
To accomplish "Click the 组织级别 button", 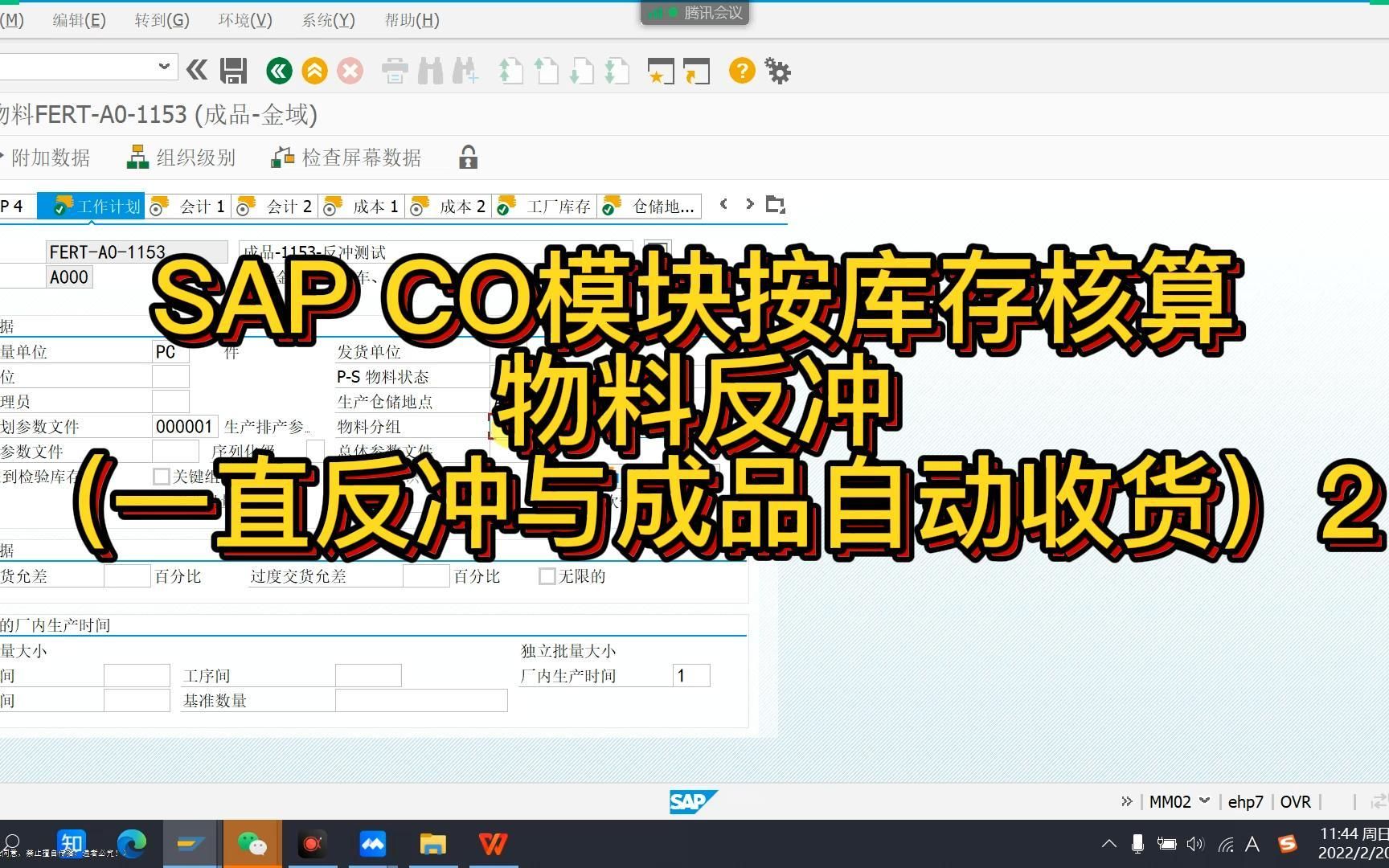I will coord(181,158).
